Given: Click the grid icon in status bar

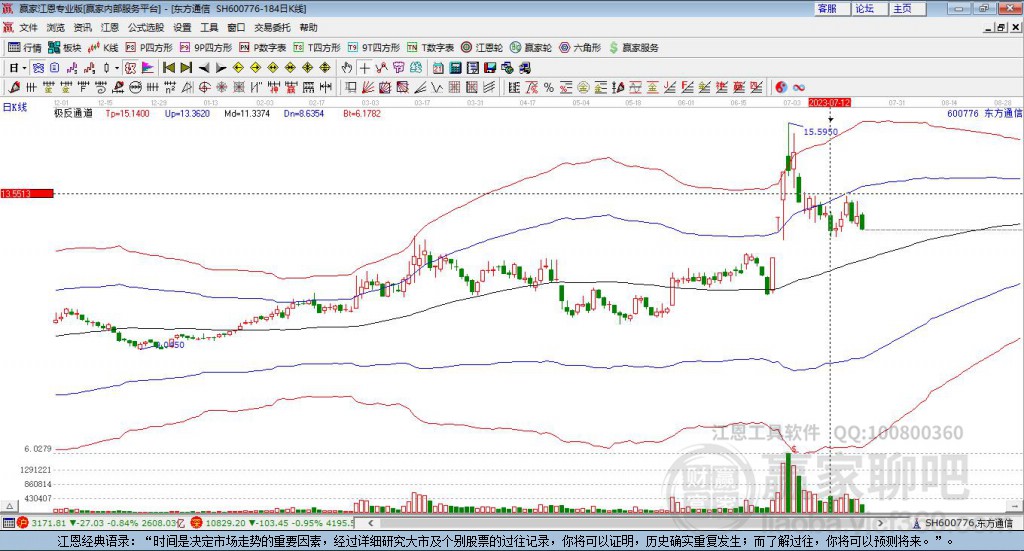Looking at the screenshot, I should [x=8, y=523].
